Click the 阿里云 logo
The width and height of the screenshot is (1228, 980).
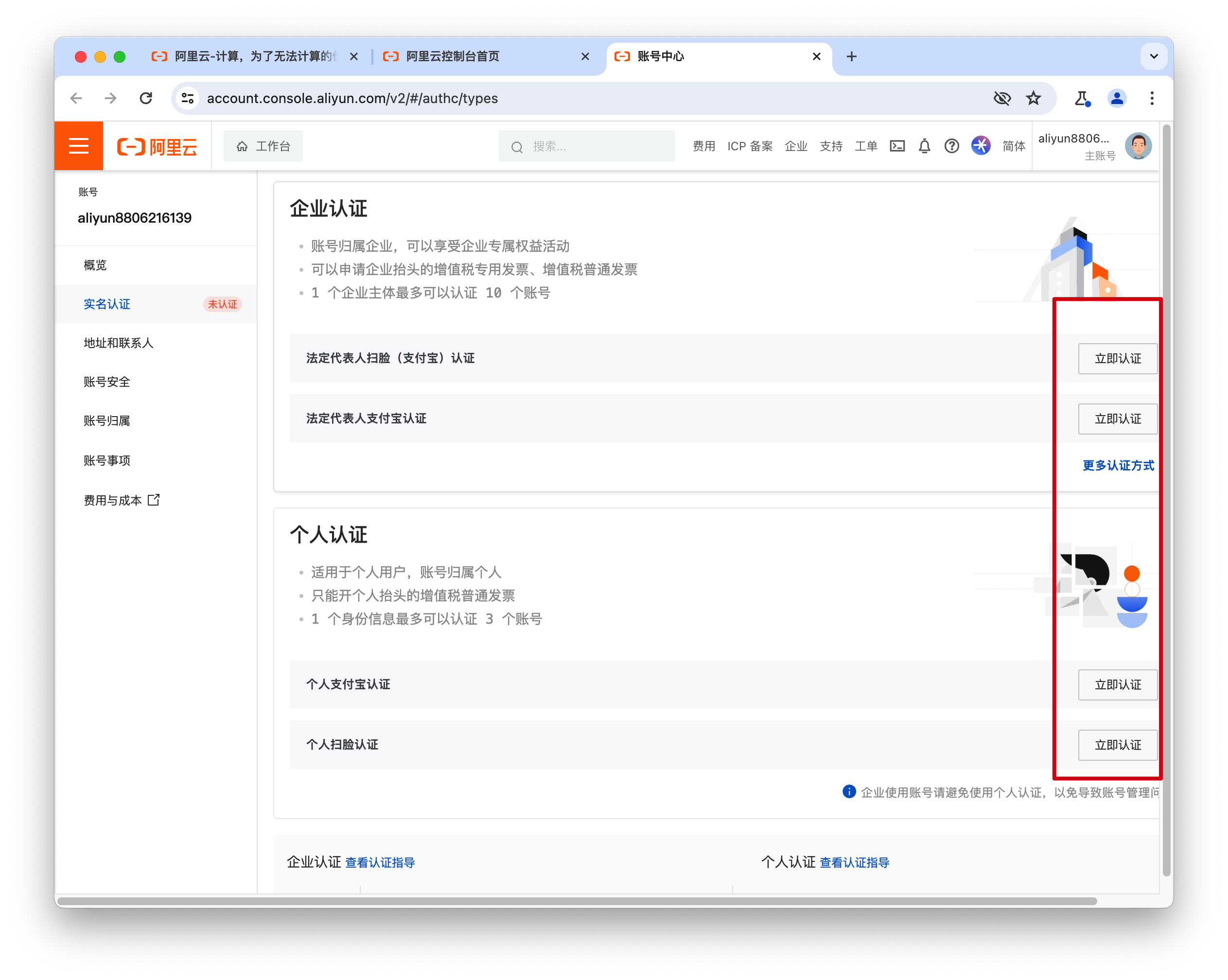click(157, 147)
